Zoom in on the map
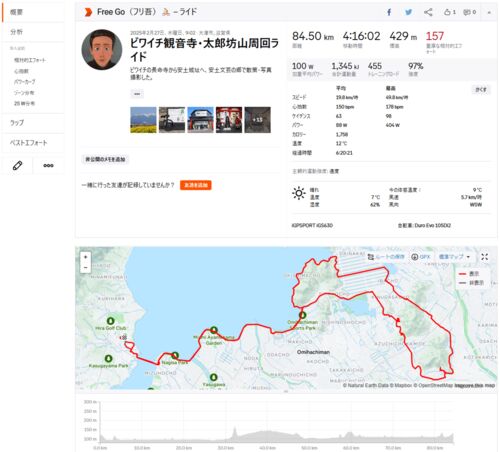Screen dimensions: 500x452 point(86,257)
